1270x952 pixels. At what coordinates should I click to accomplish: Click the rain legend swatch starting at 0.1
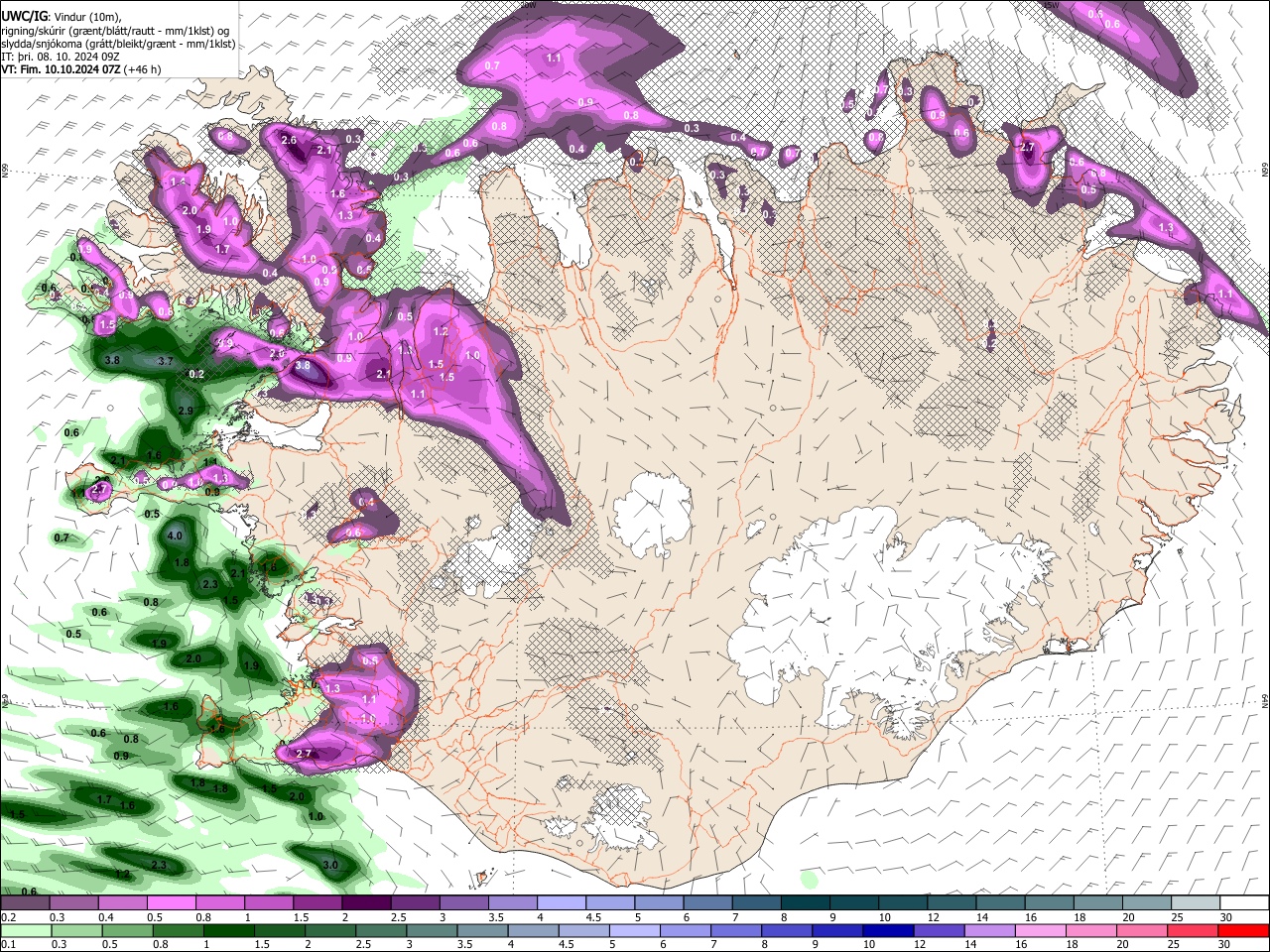tap(25, 931)
